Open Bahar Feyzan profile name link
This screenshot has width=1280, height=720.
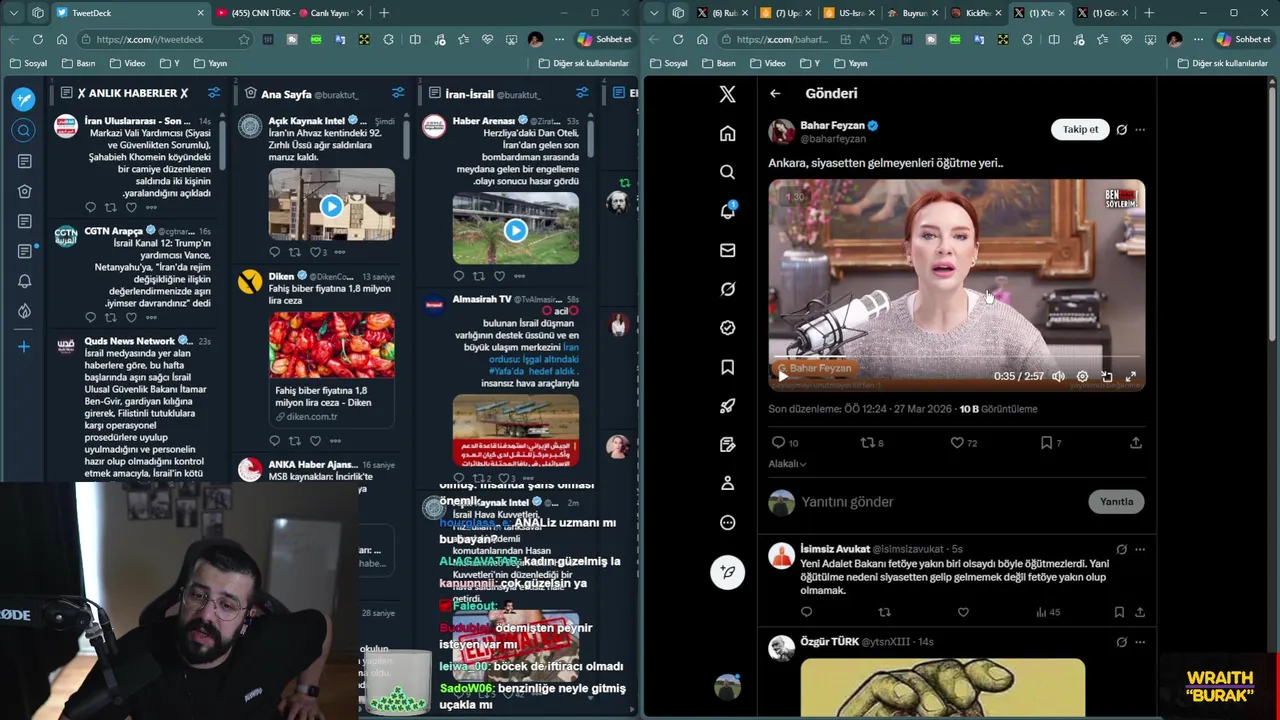[832, 125]
